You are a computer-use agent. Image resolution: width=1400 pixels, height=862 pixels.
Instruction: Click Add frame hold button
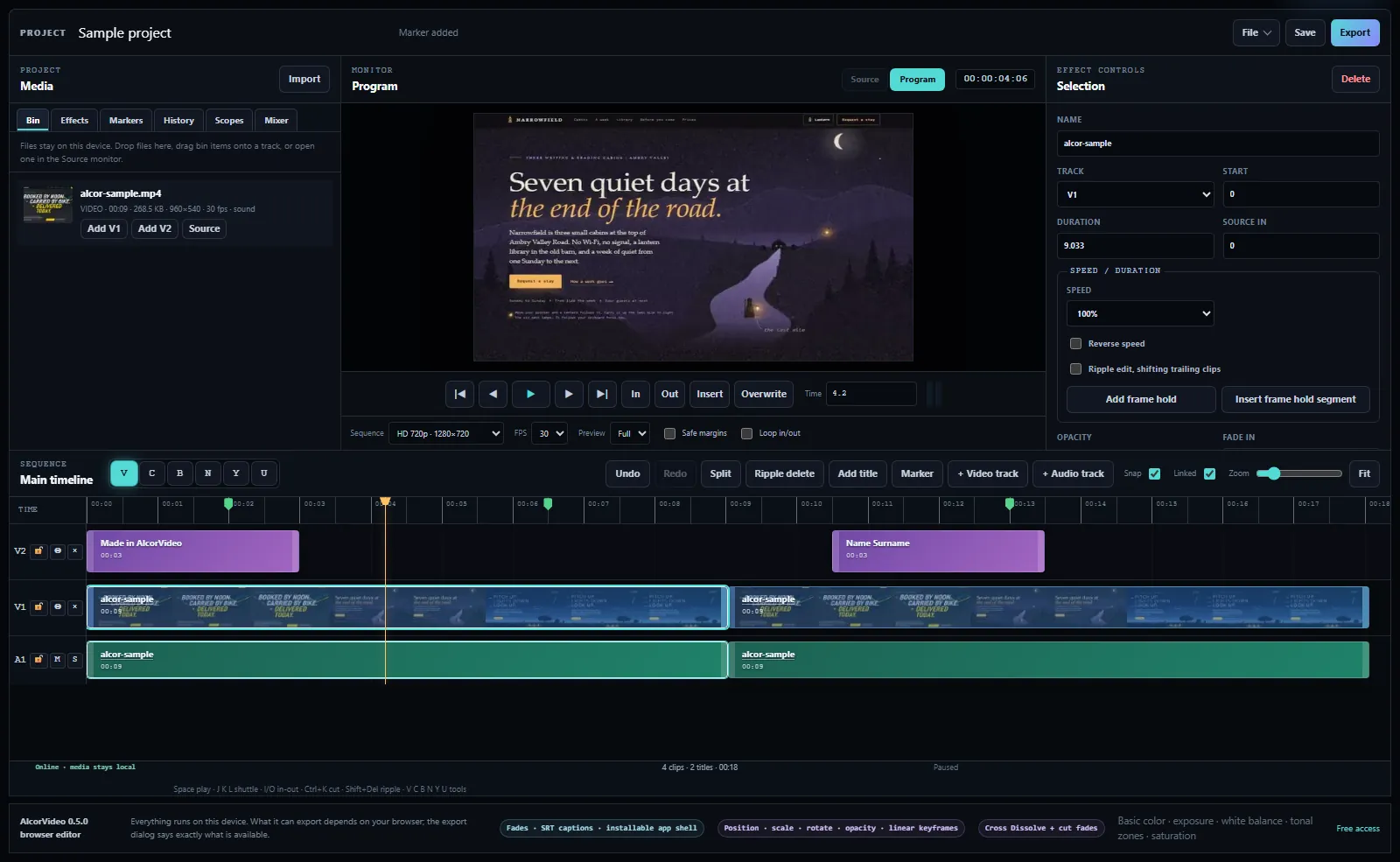pyautogui.click(x=1141, y=399)
